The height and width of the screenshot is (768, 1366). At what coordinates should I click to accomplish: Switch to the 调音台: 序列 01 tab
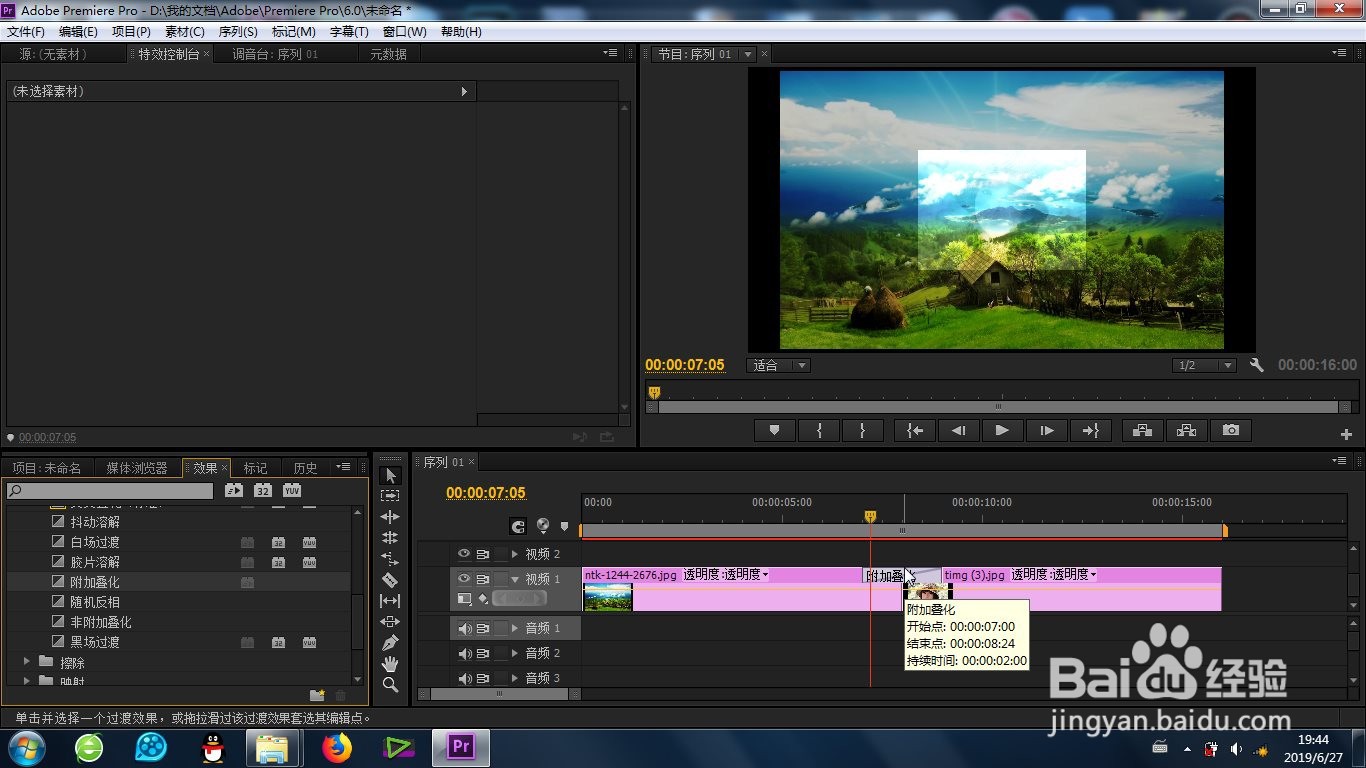click(275, 54)
